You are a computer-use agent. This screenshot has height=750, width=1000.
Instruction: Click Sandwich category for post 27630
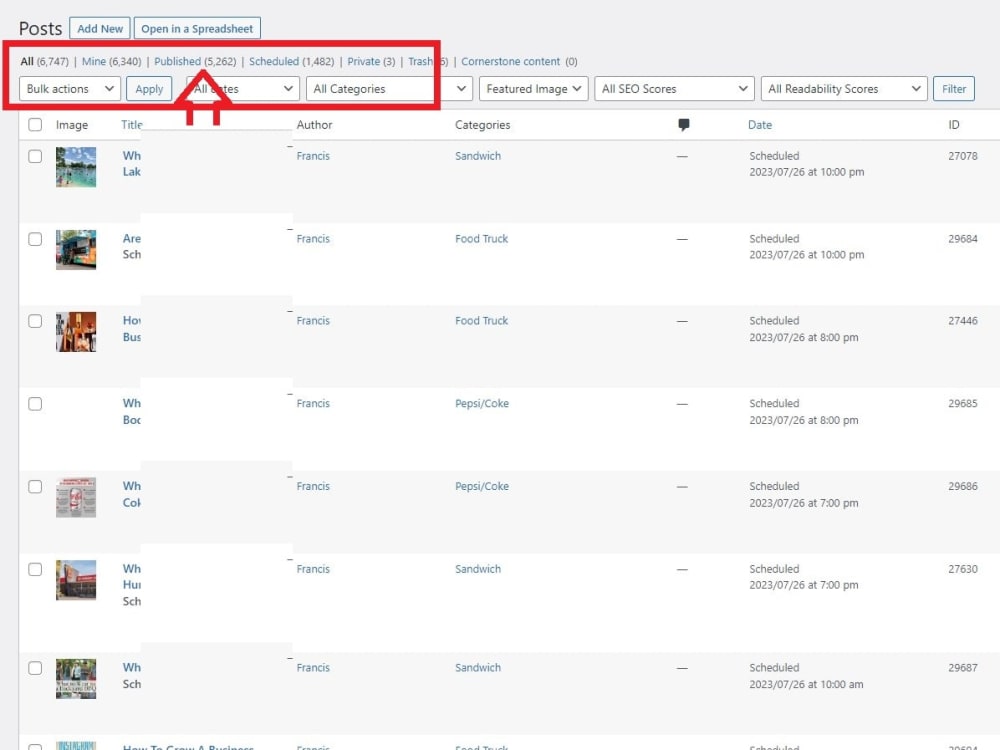tap(478, 569)
